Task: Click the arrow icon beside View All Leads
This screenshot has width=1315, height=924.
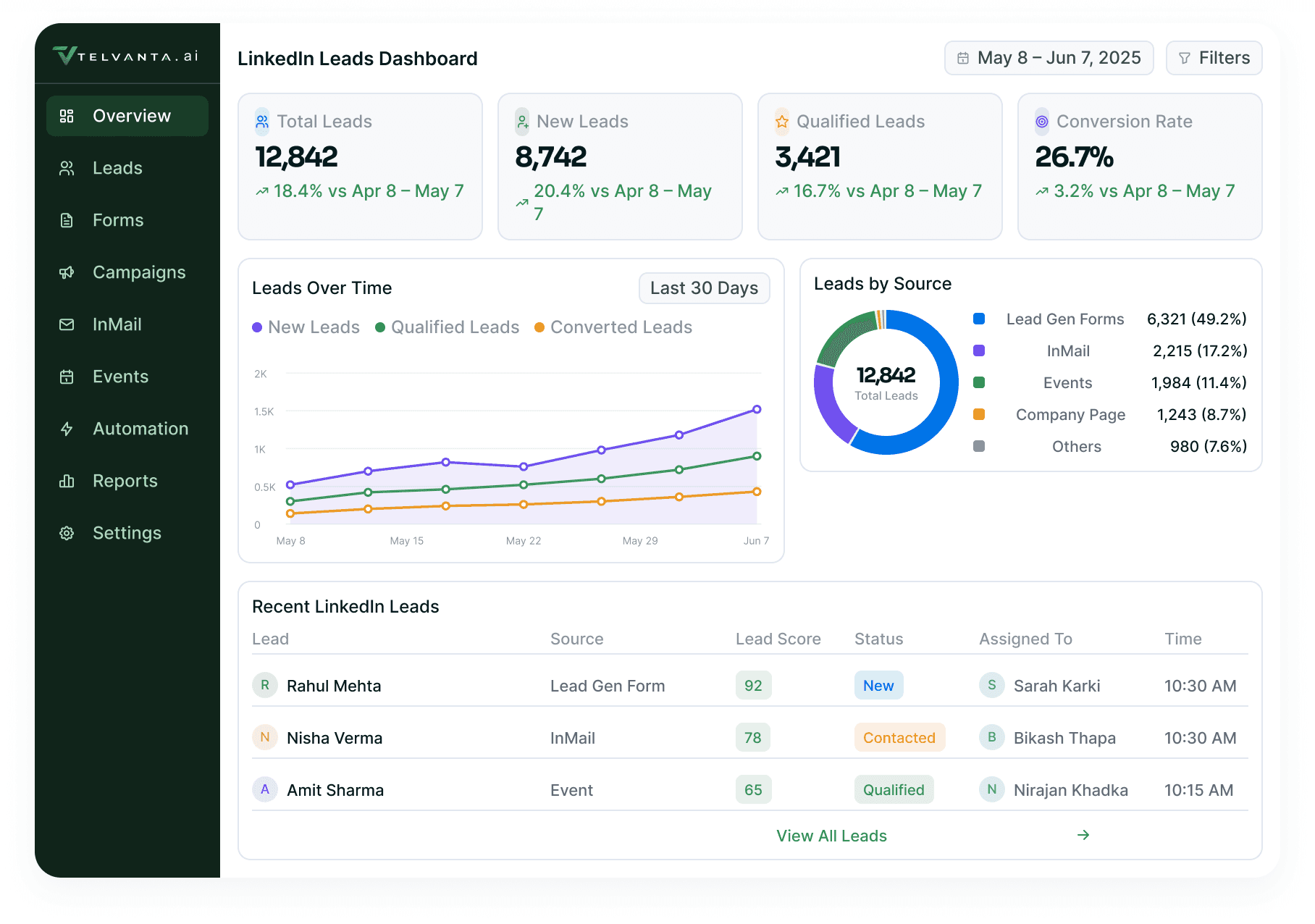Action: pyautogui.click(x=1083, y=835)
